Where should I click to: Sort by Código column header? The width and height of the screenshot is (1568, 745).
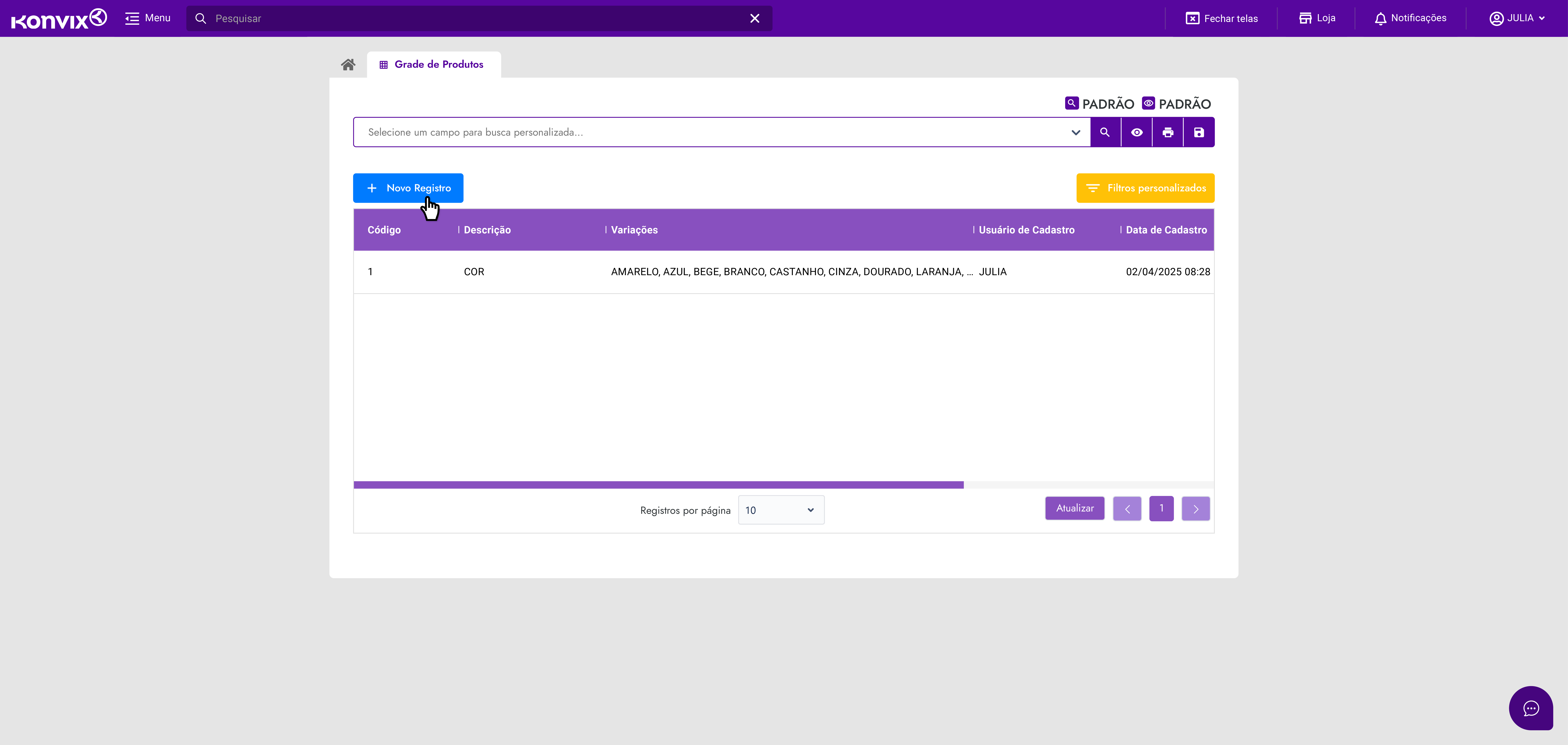pos(384,230)
